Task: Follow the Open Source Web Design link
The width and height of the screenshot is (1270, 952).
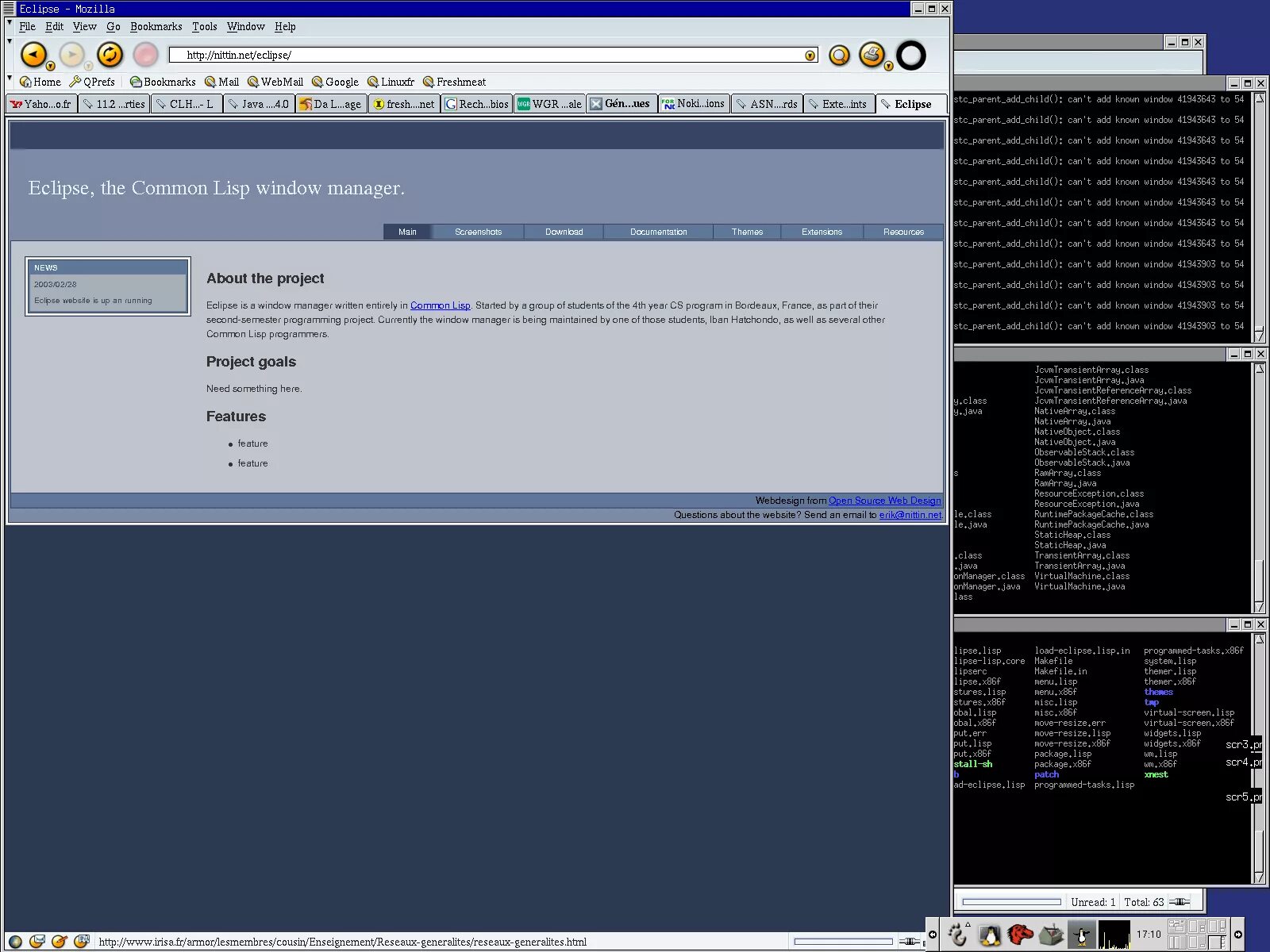Action: coord(885,501)
